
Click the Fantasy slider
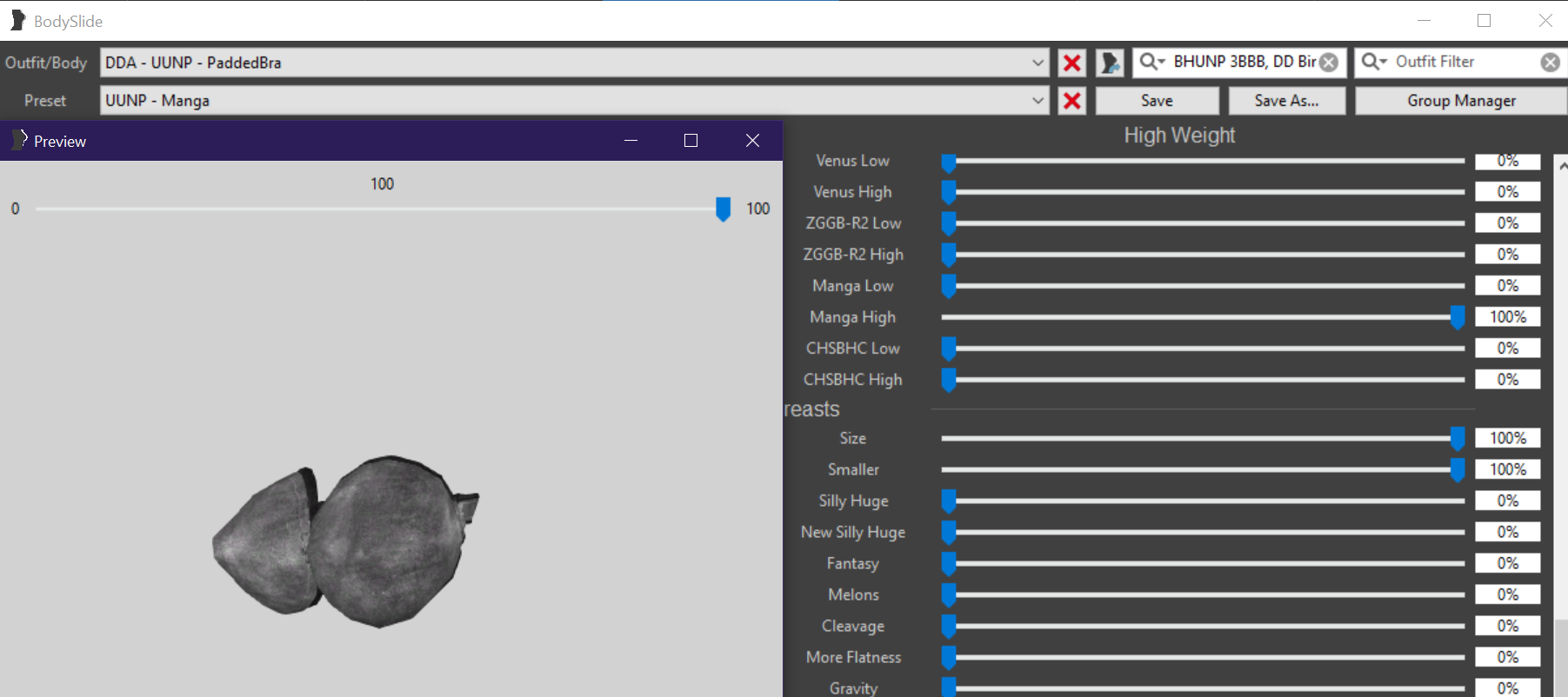click(1203, 563)
